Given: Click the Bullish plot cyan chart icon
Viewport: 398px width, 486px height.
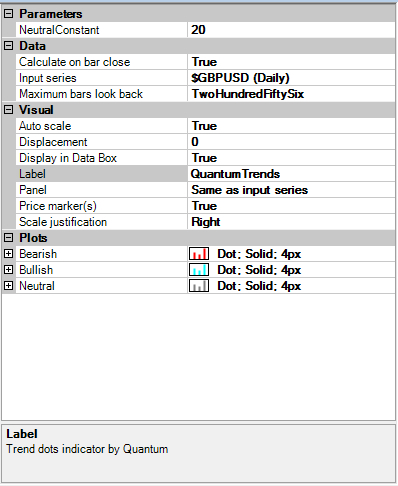Looking at the screenshot, I should pyautogui.click(x=199, y=270).
